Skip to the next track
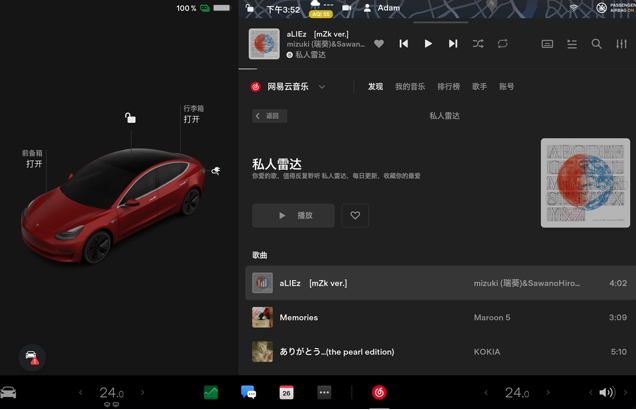This screenshot has width=636, height=410. pos(453,44)
